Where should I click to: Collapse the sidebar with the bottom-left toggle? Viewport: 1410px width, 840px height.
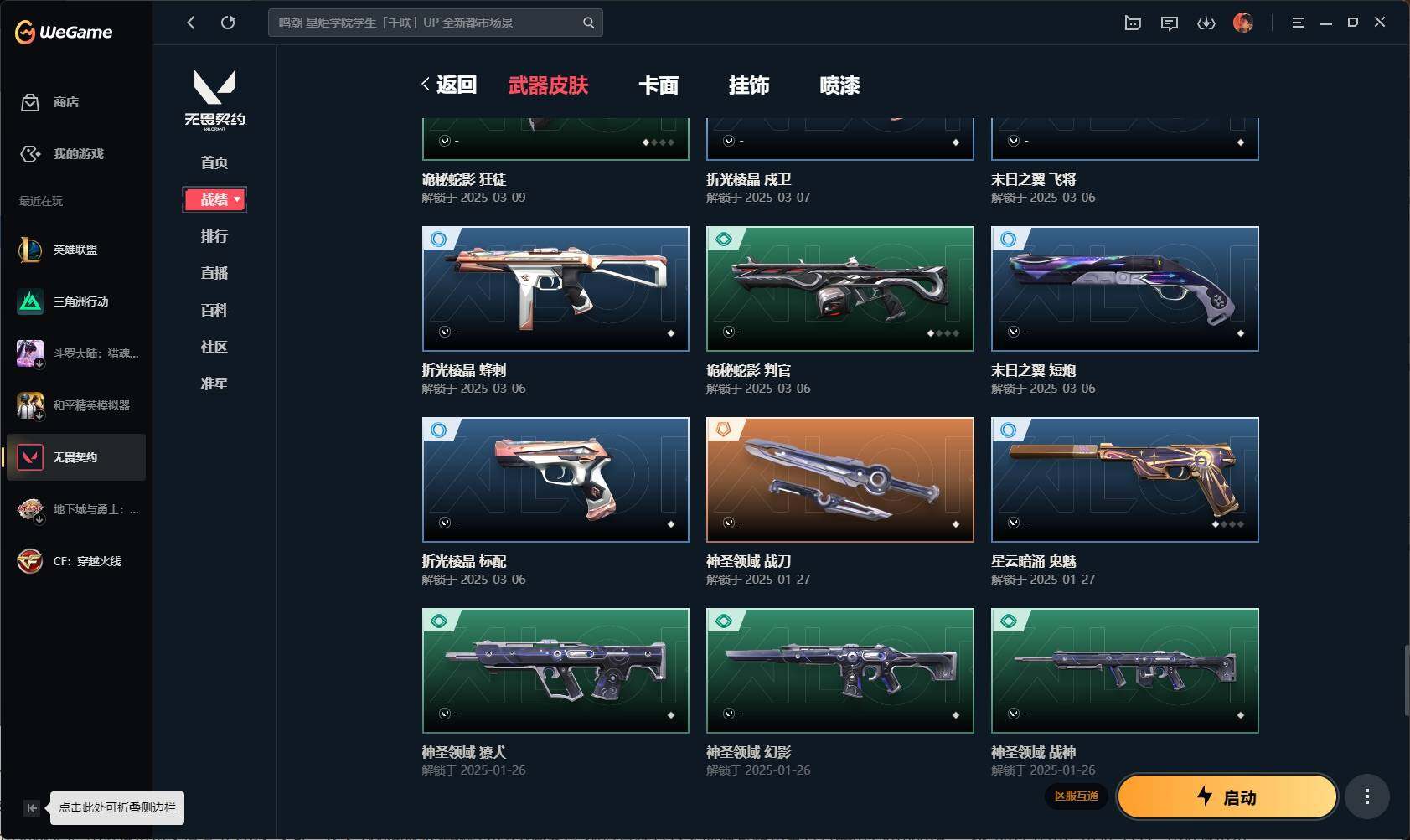(x=31, y=808)
